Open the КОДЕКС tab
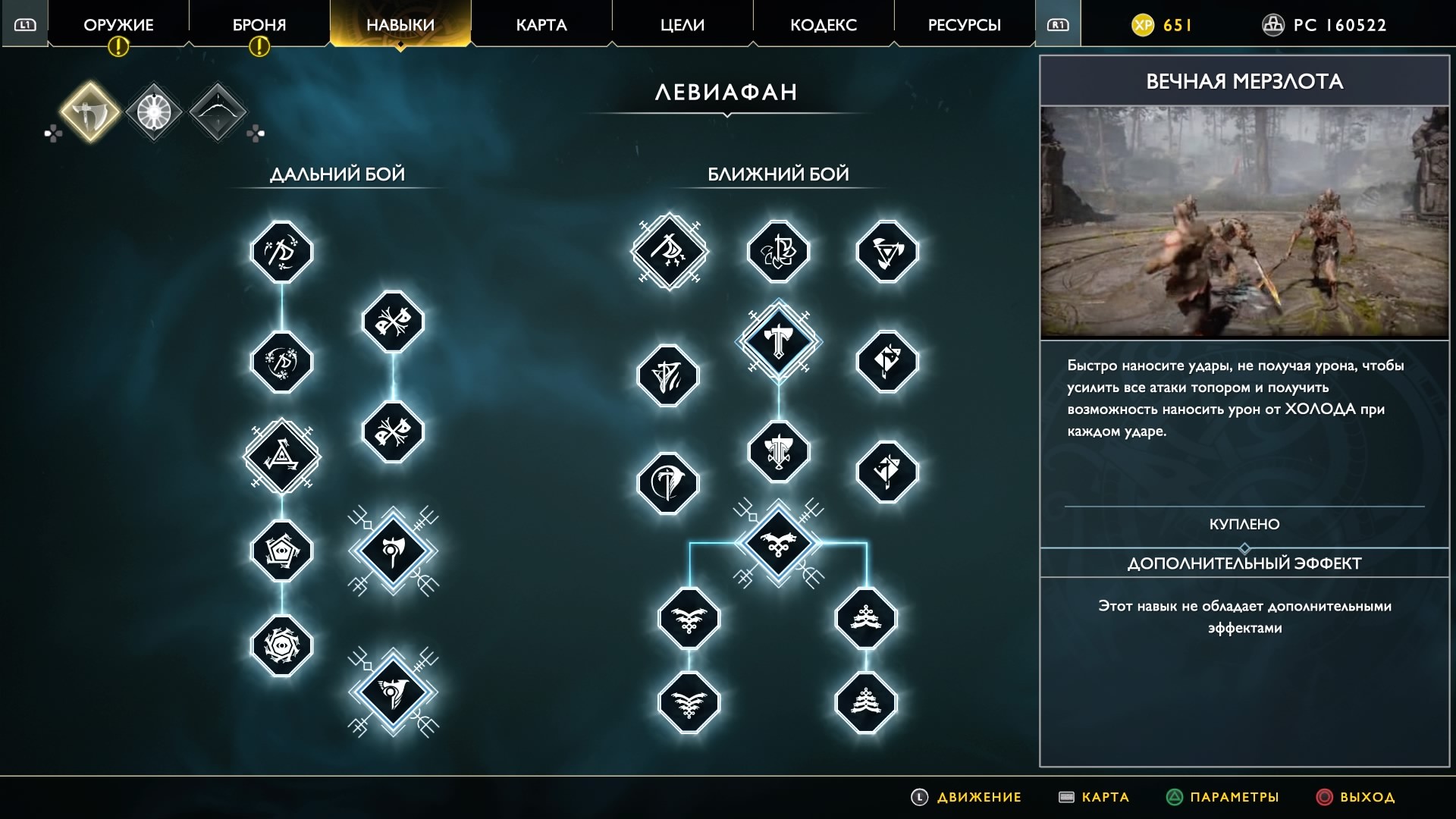Viewport: 1456px width, 819px height. click(x=824, y=24)
